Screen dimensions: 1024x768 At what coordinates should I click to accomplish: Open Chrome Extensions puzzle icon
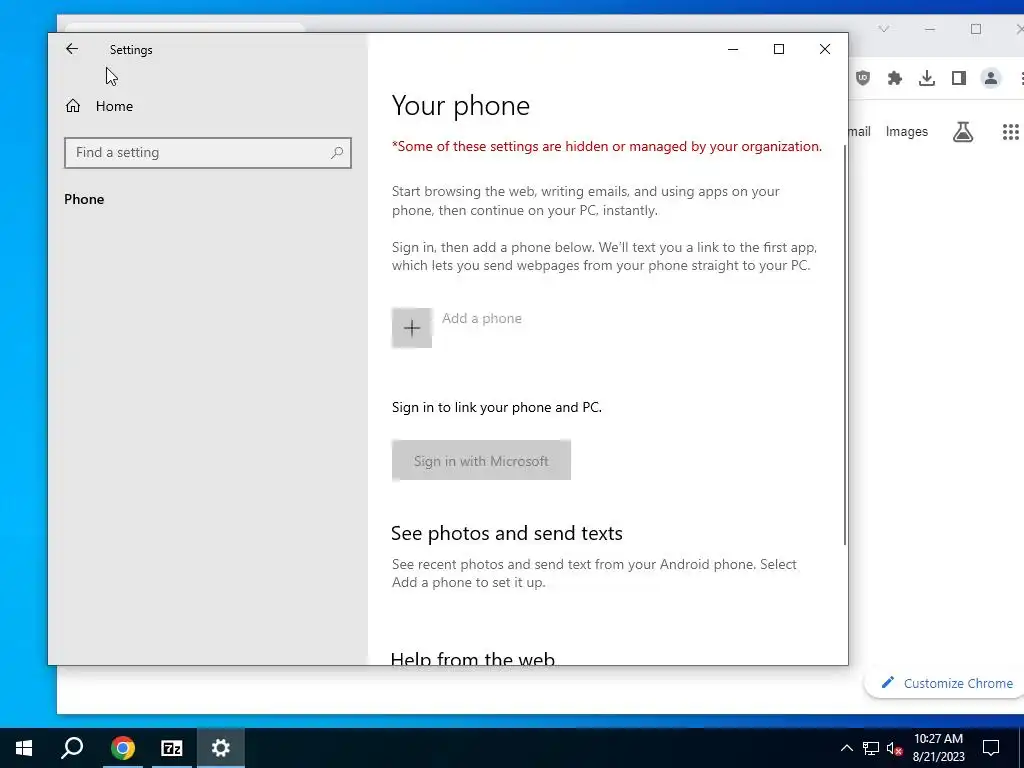coord(895,78)
